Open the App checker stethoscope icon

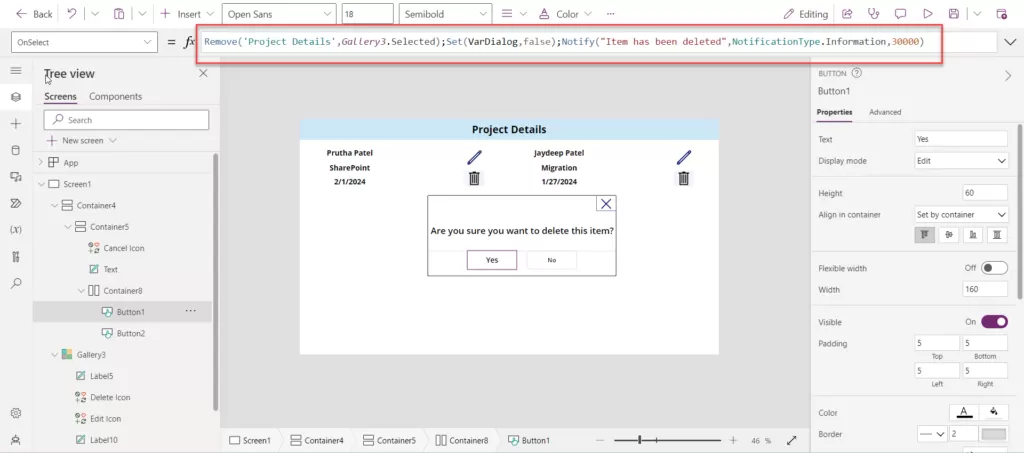point(873,14)
